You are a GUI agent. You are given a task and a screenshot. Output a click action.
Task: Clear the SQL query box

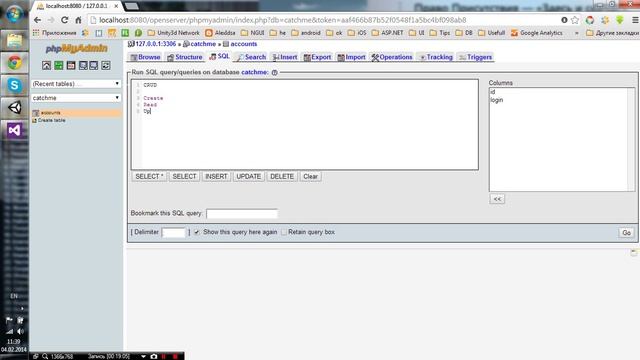pyautogui.click(x=310, y=176)
